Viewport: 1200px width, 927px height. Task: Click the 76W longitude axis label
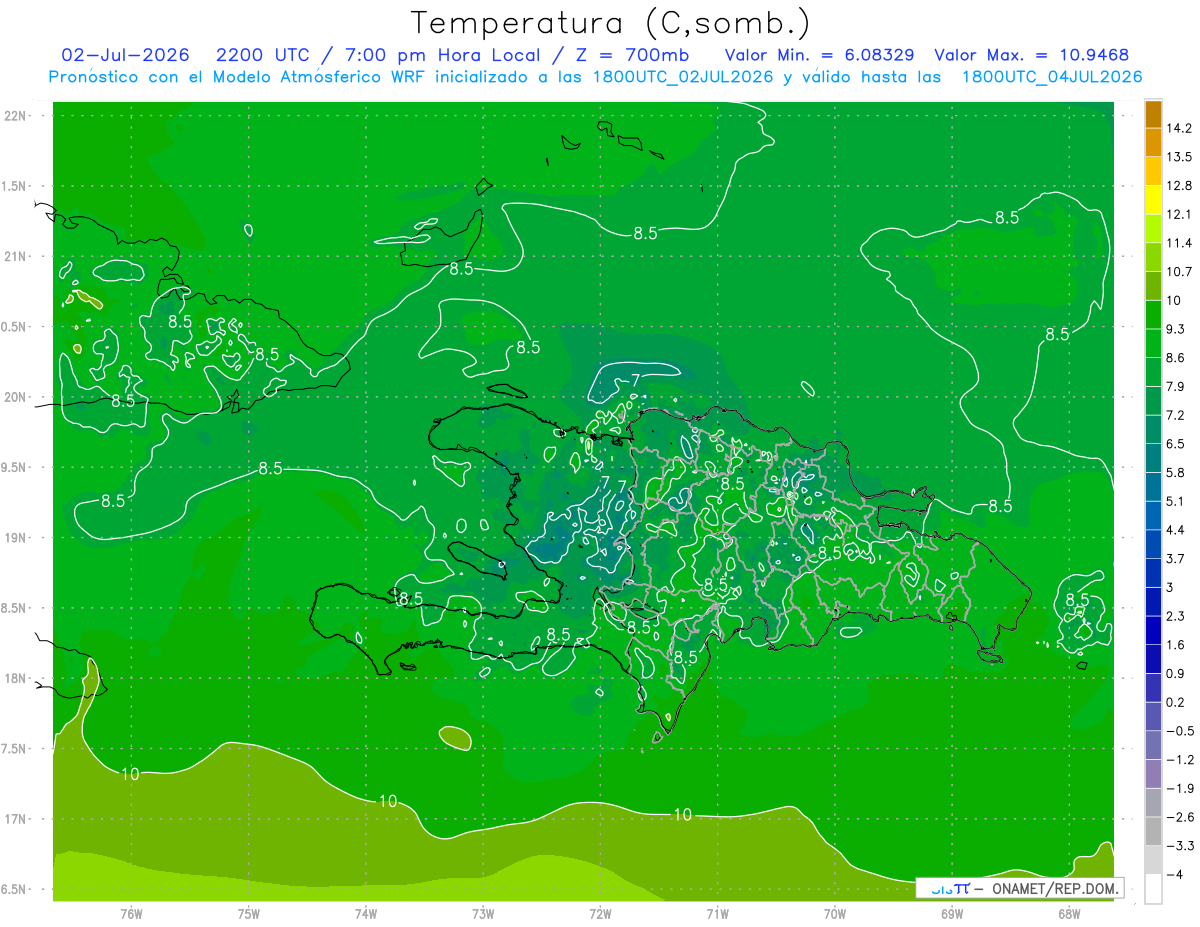pyautogui.click(x=131, y=913)
